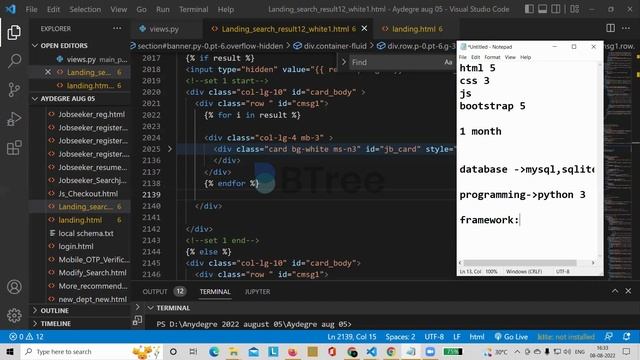Toggle secondary side bar layout icon
Image resolution: width=640 pixels, height=360 pixels.
click(556, 9)
